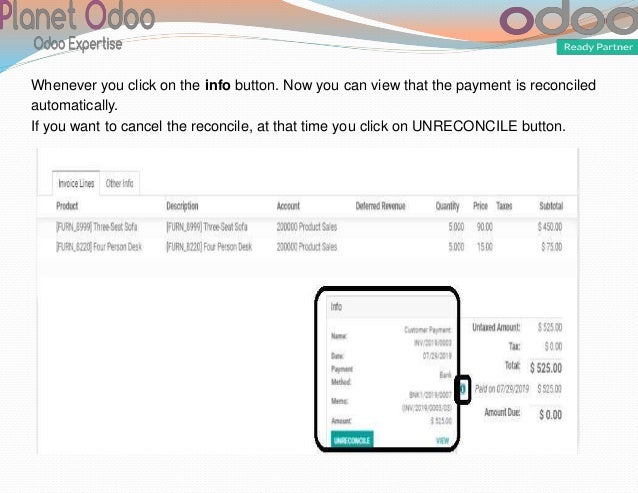The height and width of the screenshot is (493, 638).
Task: Click the Untaxed Amount value $ 525.00
Action: coord(550,327)
